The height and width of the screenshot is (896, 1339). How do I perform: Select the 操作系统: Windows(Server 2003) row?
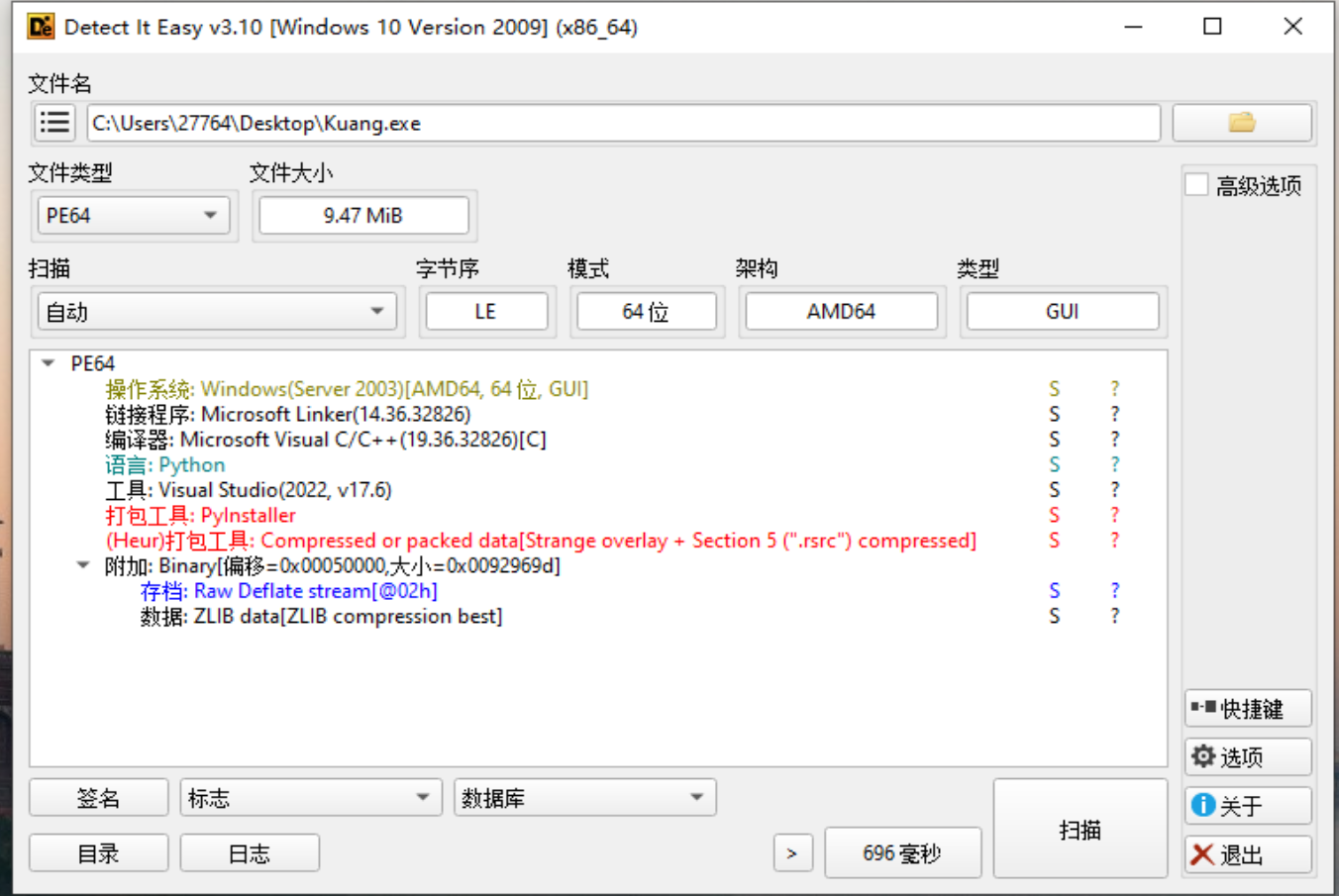[x=347, y=389]
